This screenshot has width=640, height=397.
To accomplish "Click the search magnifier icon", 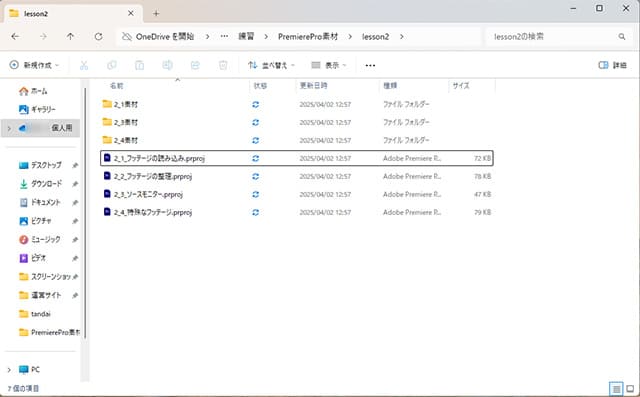I will [x=622, y=37].
